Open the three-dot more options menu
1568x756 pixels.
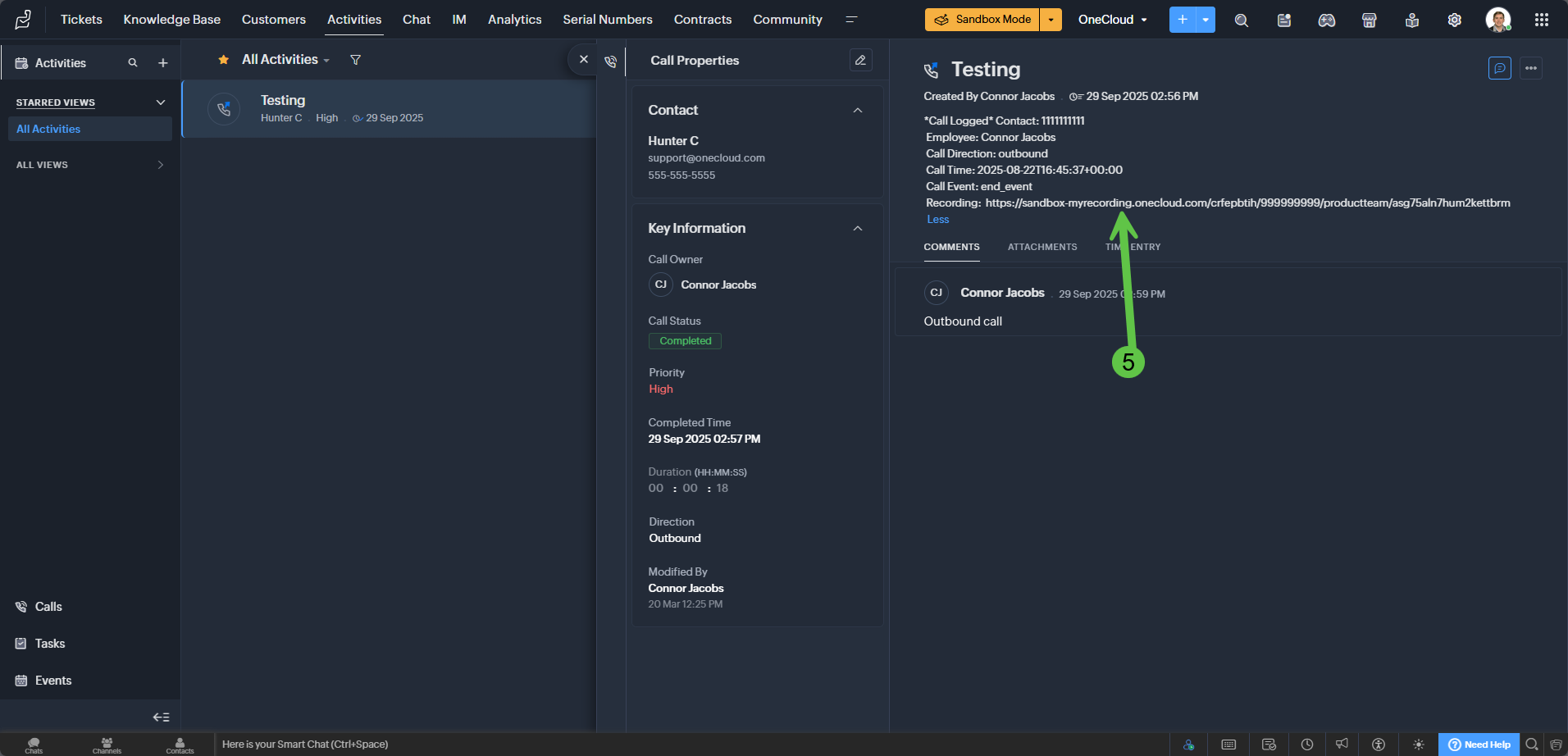(1530, 68)
